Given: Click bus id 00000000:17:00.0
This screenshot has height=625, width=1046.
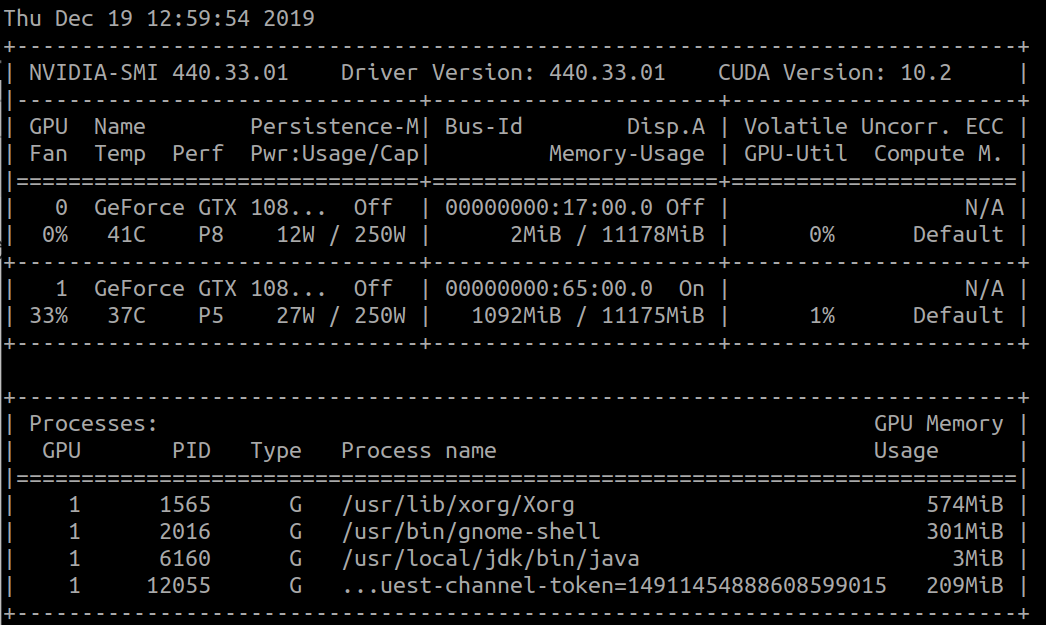Looking at the screenshot, I should point(549,207).
